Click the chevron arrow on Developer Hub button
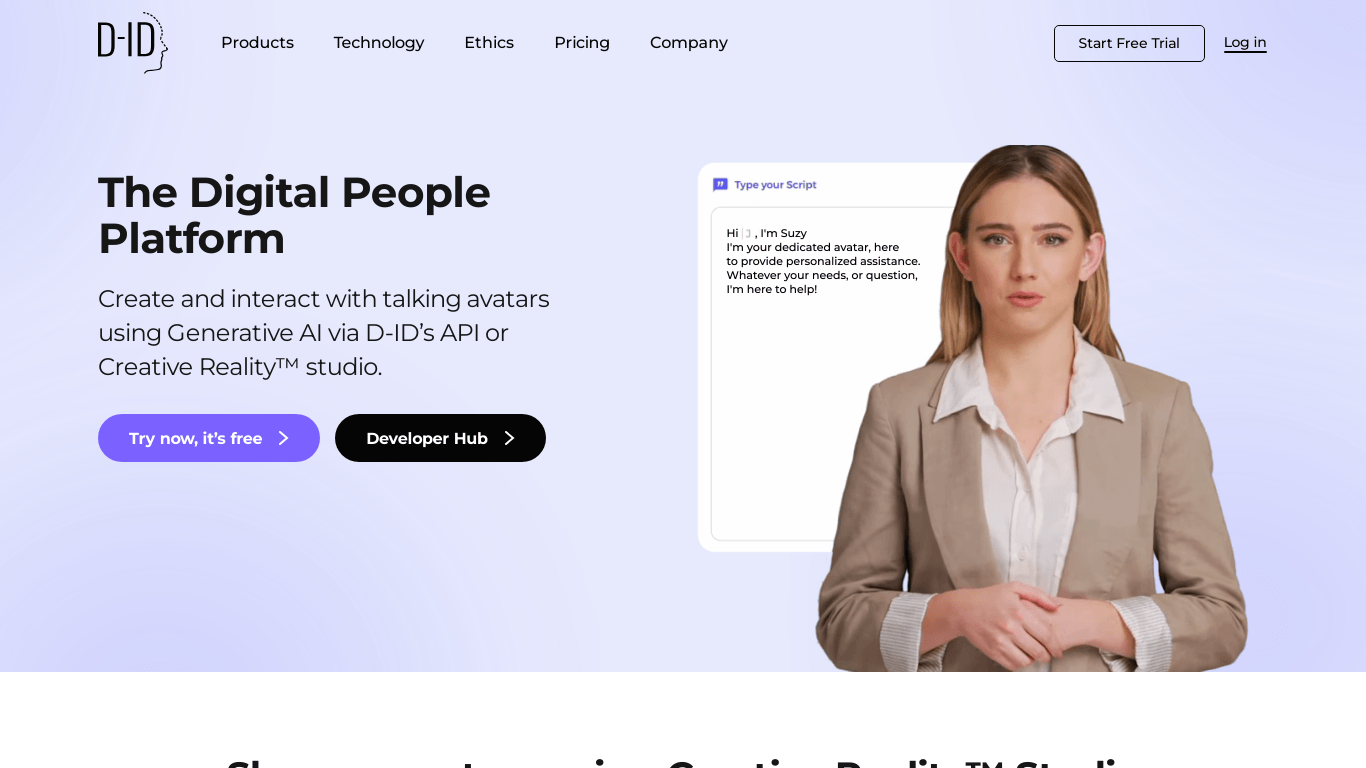 click(509, 438)
